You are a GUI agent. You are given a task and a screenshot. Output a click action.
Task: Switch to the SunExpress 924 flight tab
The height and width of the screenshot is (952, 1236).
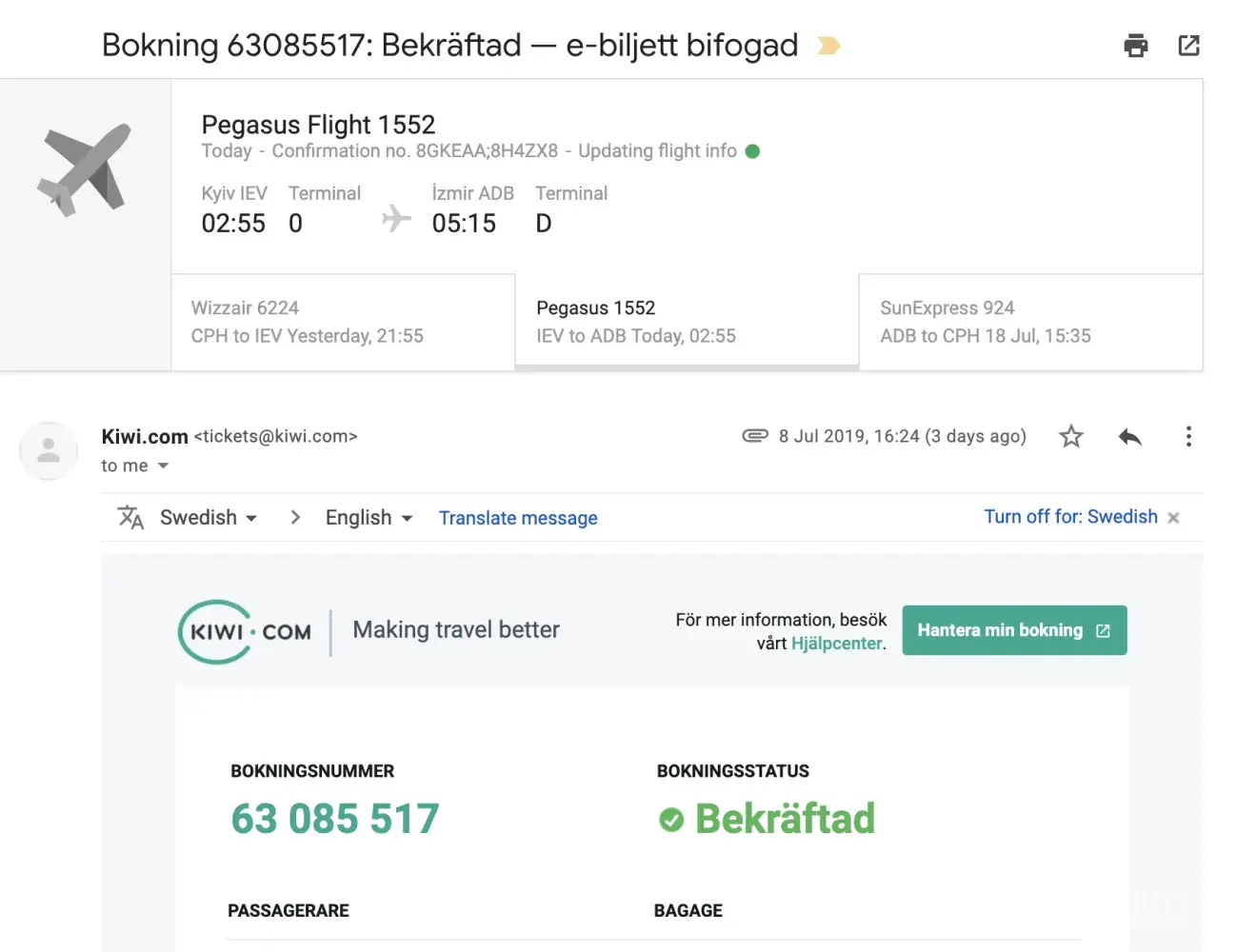[x=1030, y=322]
